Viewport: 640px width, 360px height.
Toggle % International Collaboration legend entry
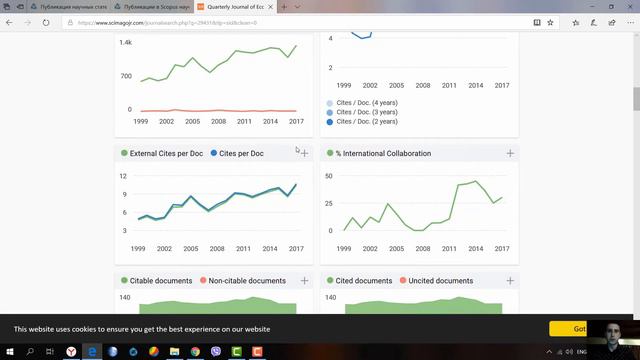tap(379, 153)
